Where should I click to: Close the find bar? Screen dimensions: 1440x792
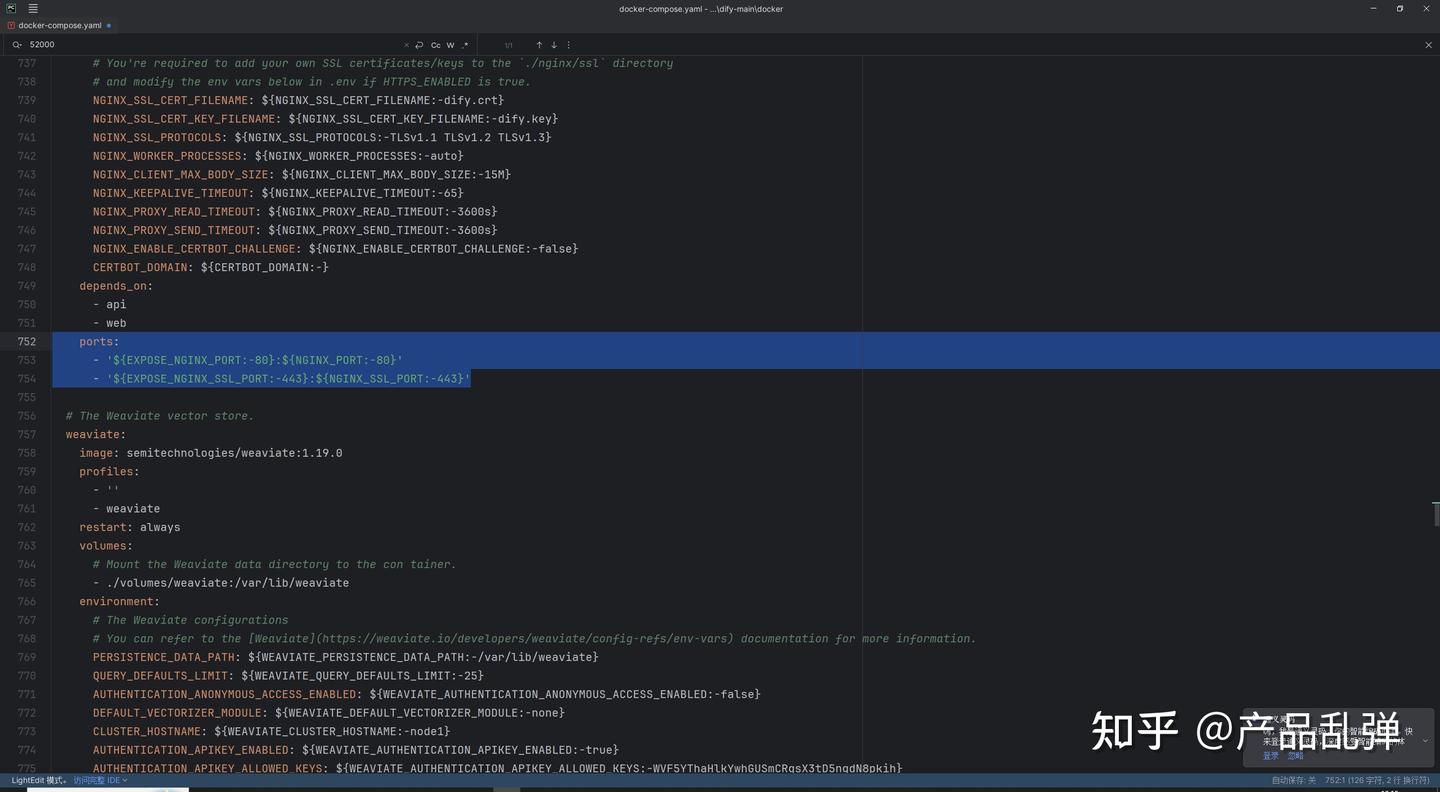click(1428, 45)
